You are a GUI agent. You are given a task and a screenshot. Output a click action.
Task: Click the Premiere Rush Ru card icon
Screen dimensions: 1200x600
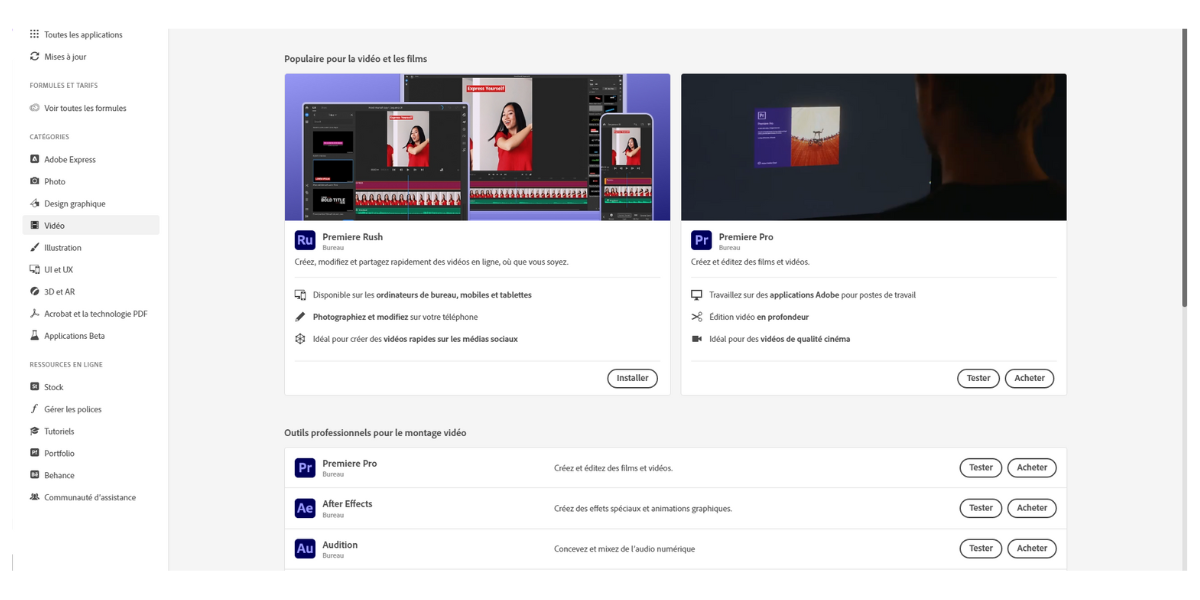pyautogui.click(x=305, y=240)
